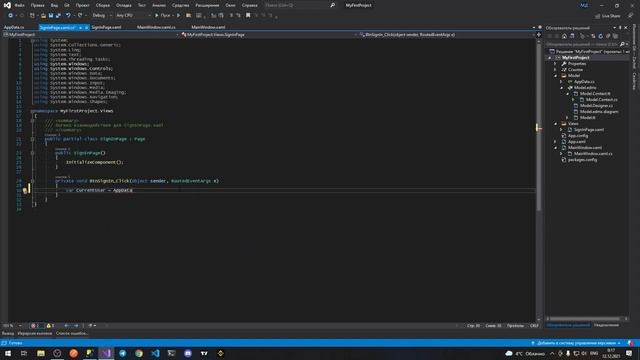Collapse the MyFirstProject project node

(x=550, y=58)
